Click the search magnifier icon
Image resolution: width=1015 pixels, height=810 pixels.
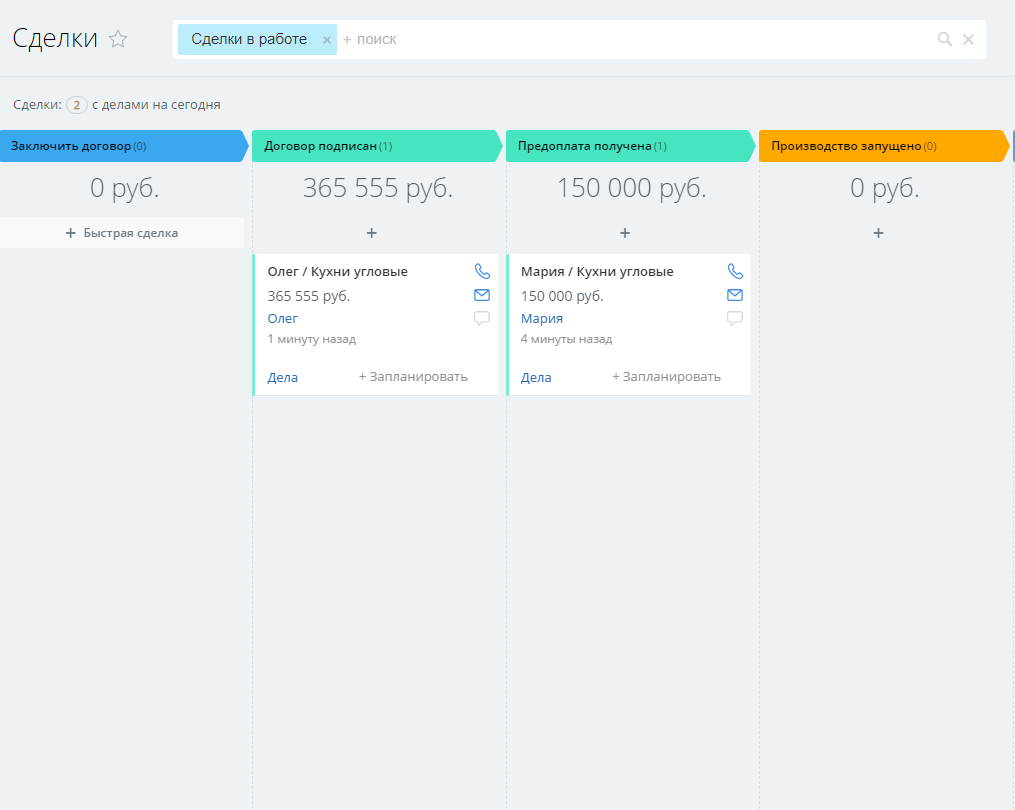click(944, 39)
